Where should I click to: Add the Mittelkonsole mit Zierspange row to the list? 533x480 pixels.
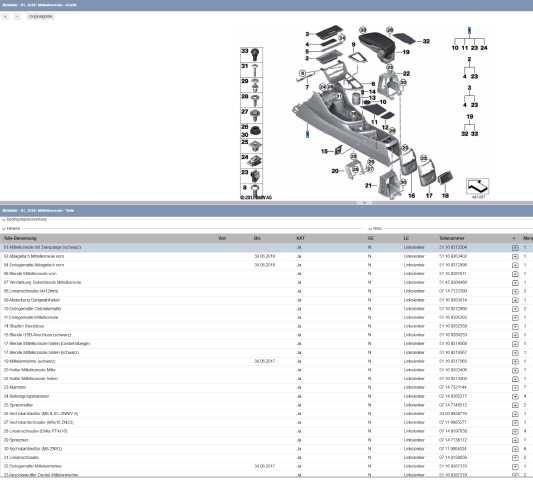(x=515, y=248)
